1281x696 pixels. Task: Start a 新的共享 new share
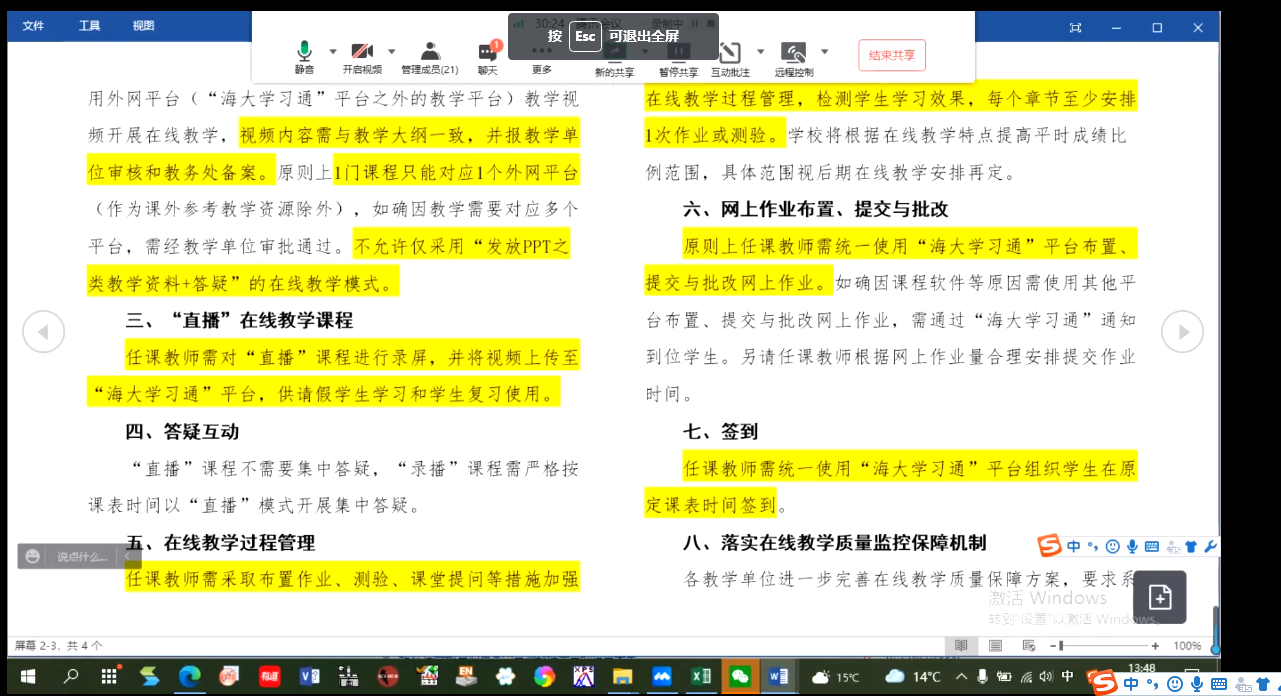[615, 60]
